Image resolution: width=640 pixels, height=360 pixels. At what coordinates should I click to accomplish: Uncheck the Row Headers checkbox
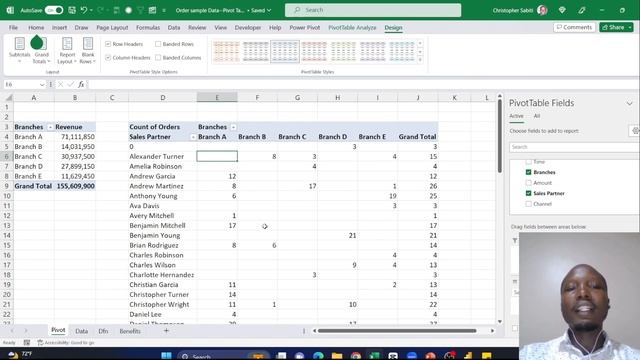point(108,44)
